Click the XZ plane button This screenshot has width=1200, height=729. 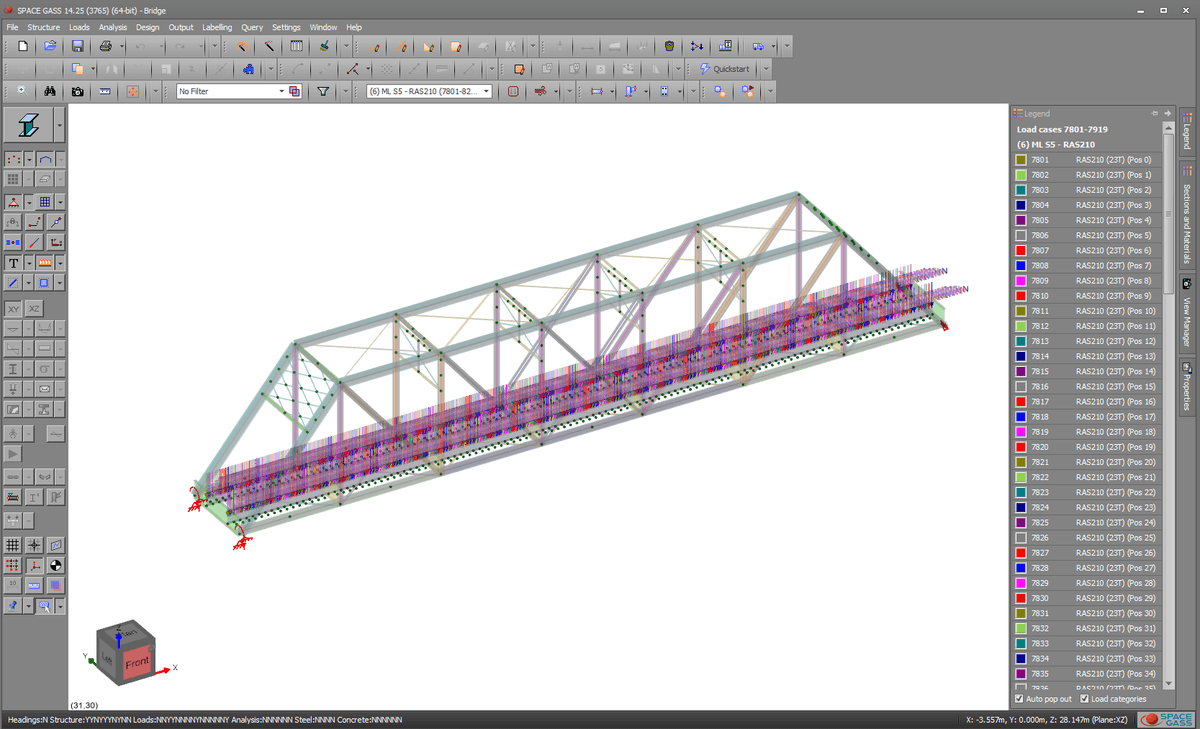[x=34, y=309]
